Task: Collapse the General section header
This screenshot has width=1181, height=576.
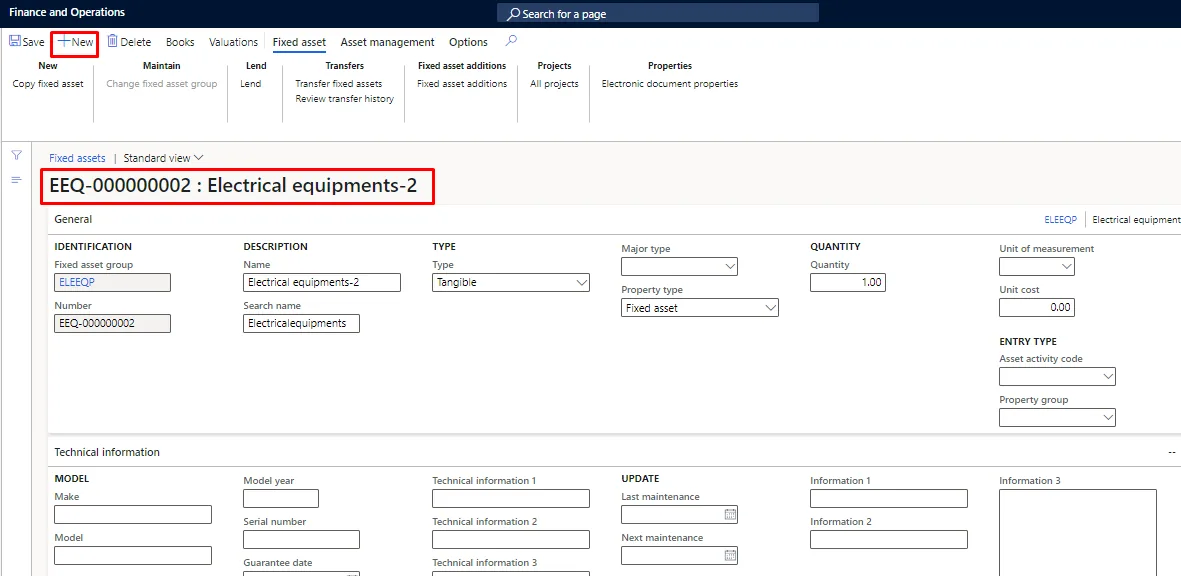Action: (x=73, y=219)
